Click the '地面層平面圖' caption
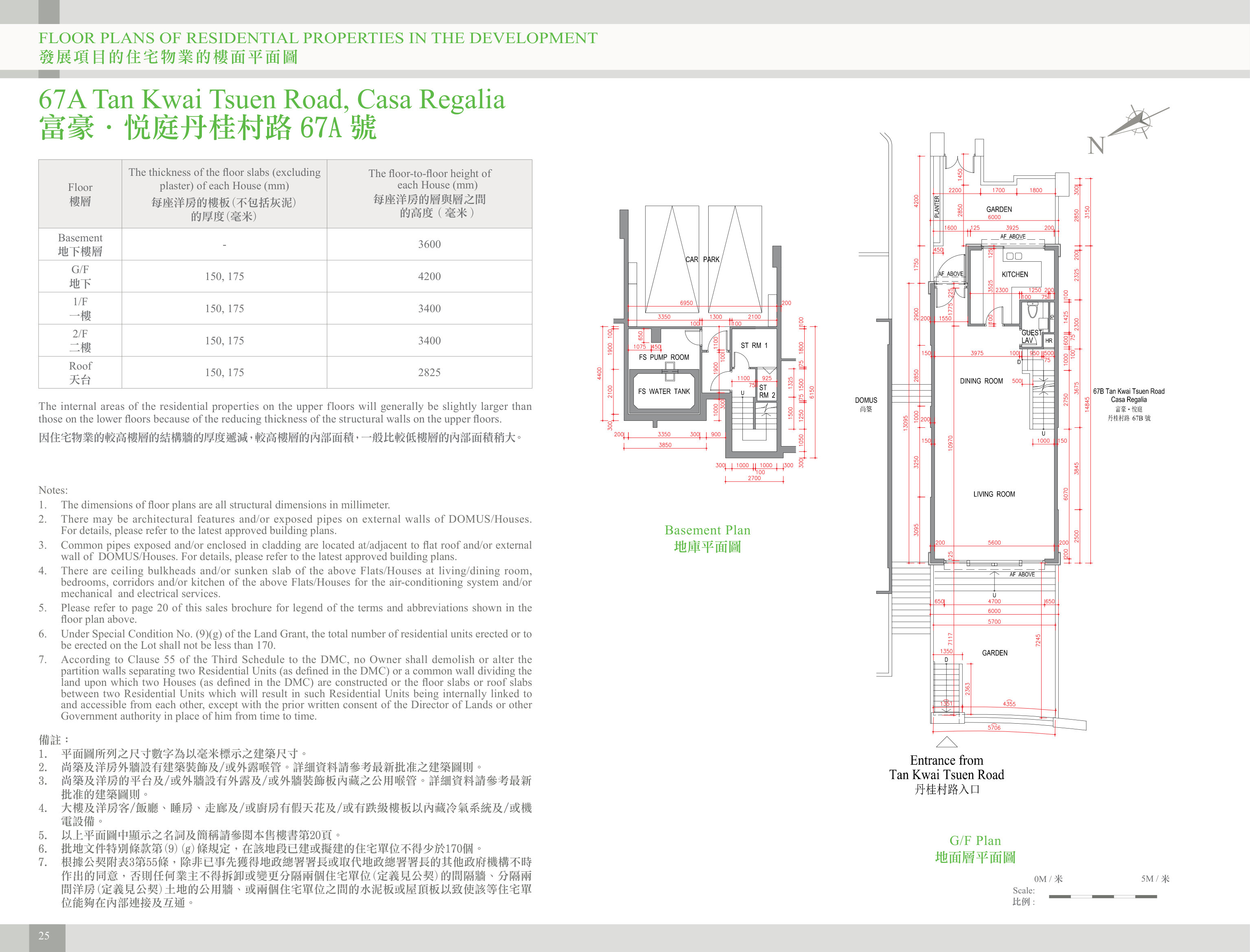Viewport: 1250px width, 952px height. click(x=975, y=857)
